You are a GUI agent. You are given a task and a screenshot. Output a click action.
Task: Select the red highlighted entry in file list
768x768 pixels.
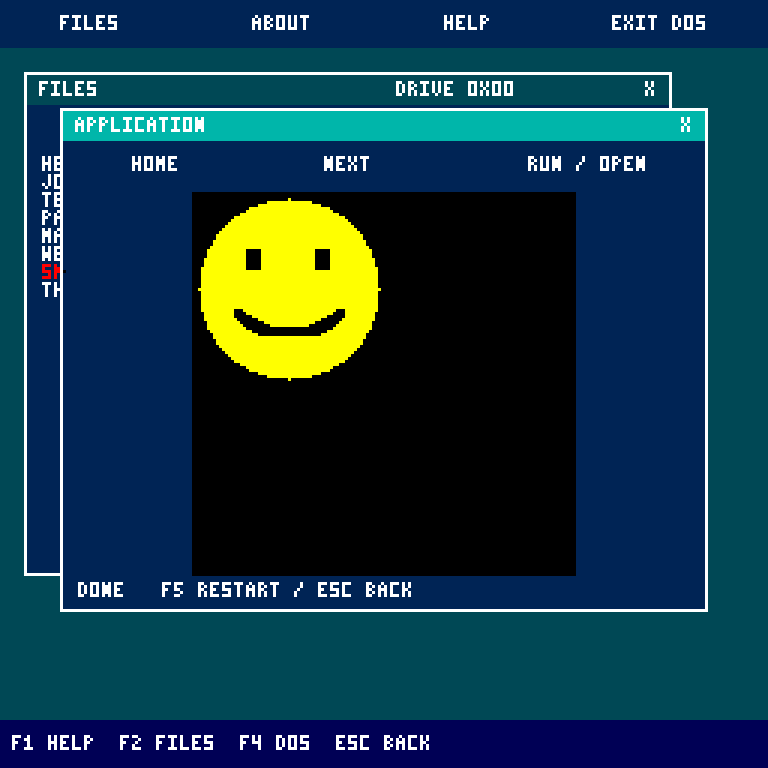[50, 271]
